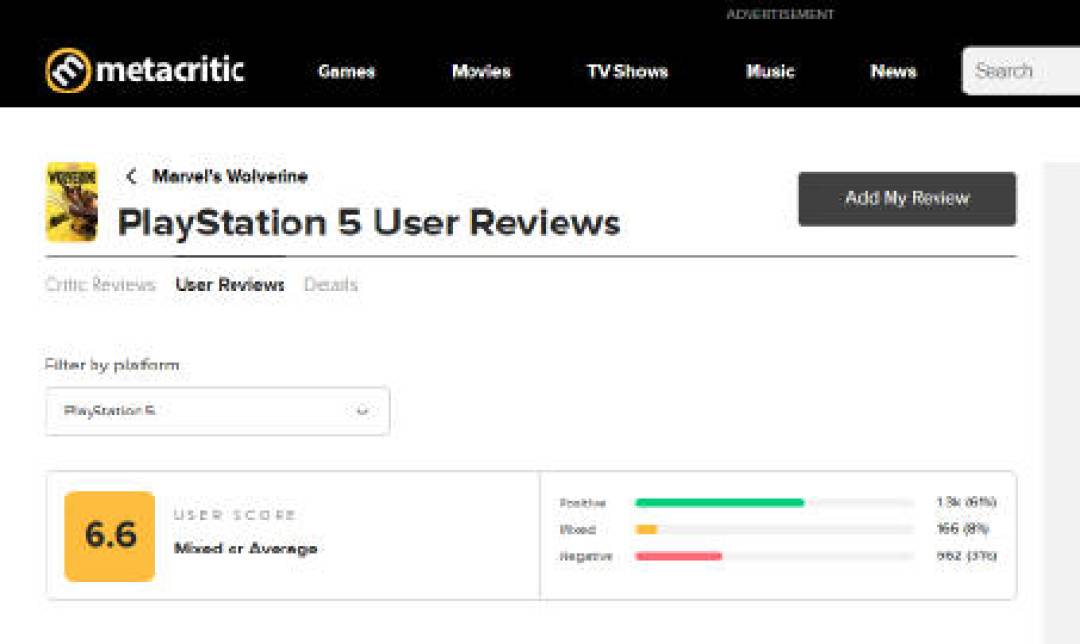Open the Games menu

[346, 72]
